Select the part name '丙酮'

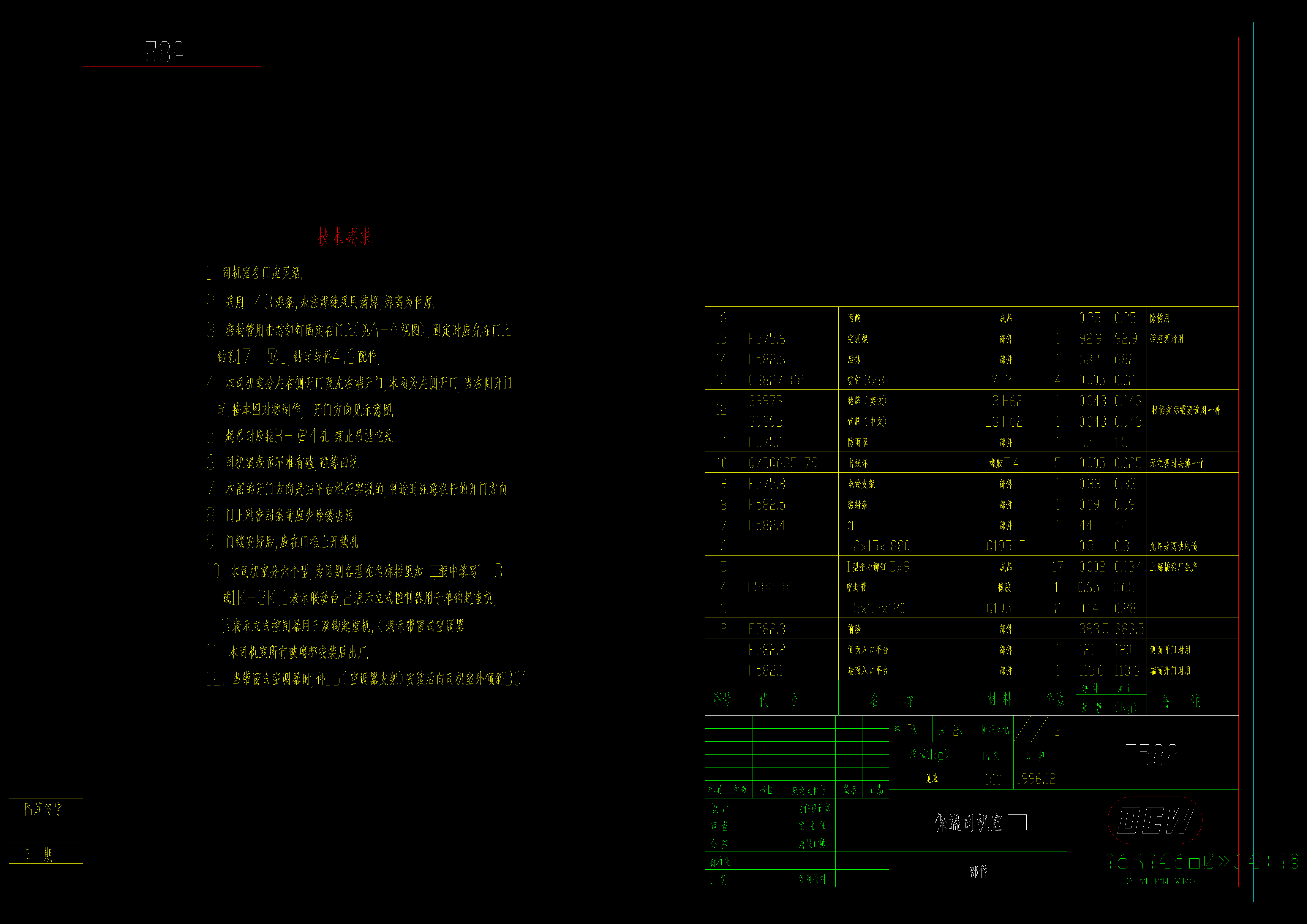tap(854, 318)
